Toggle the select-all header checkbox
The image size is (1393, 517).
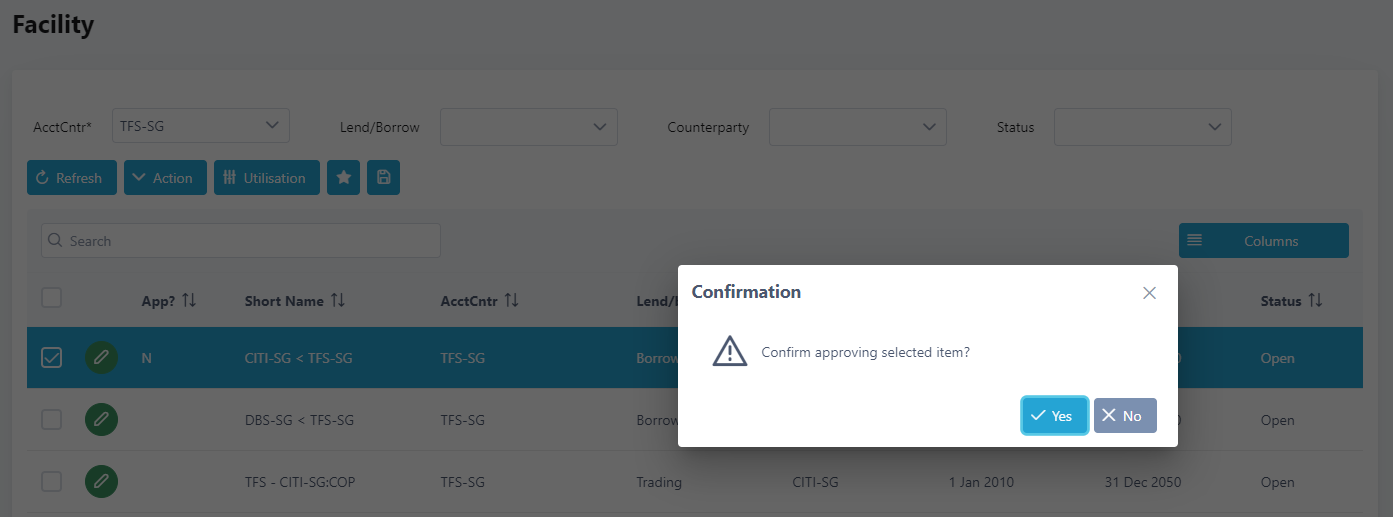coord(51,298)
